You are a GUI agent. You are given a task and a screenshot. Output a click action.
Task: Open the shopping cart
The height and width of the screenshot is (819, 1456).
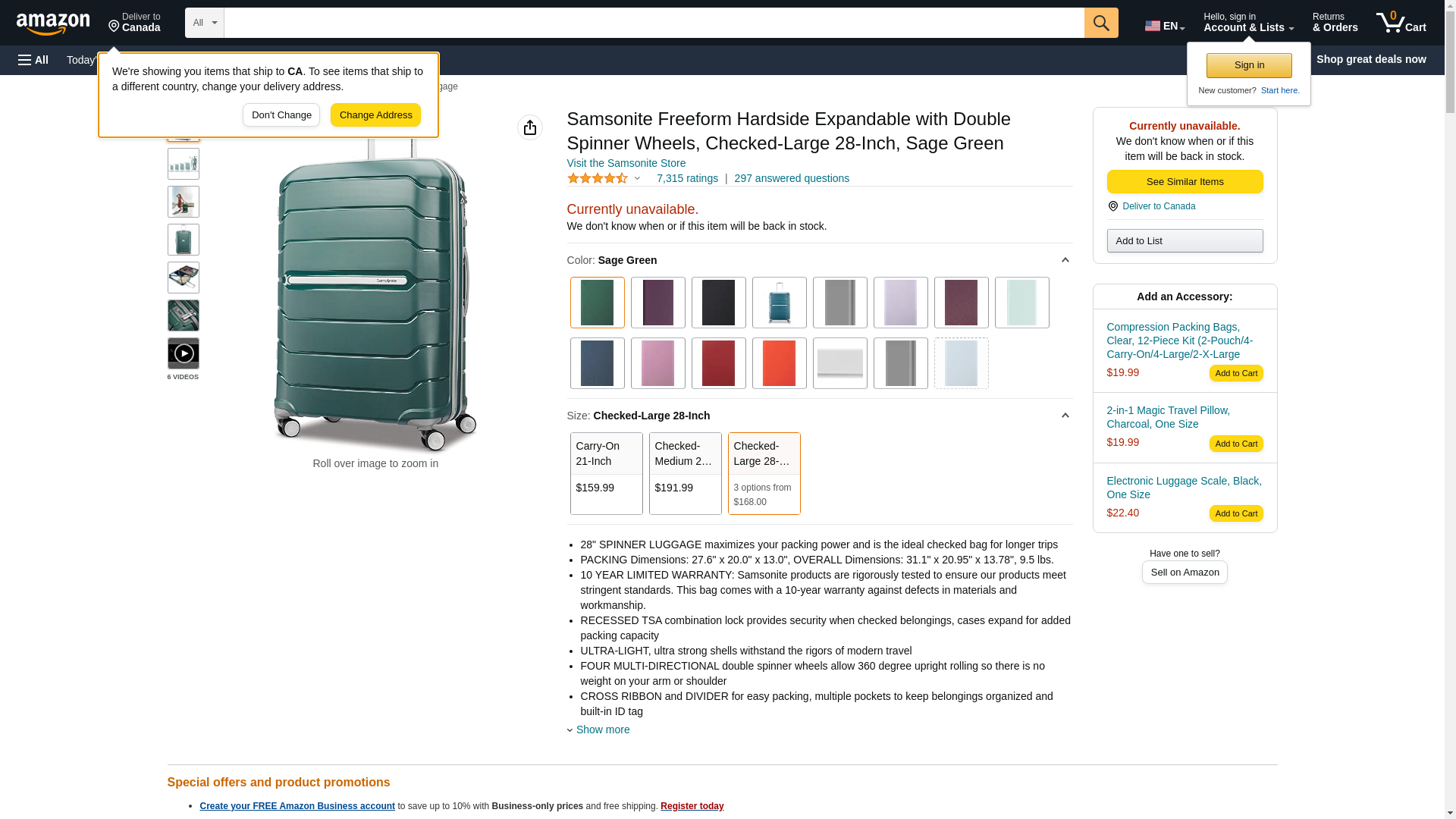point(1401,23)
